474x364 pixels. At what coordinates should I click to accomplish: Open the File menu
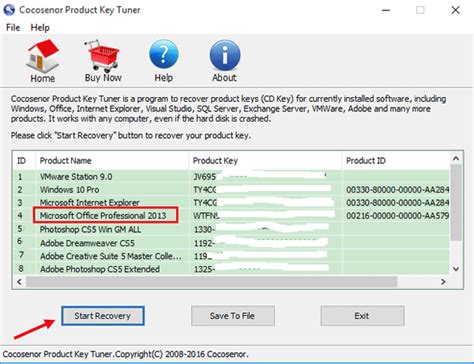pyautogui.click(x=13, y=28)
